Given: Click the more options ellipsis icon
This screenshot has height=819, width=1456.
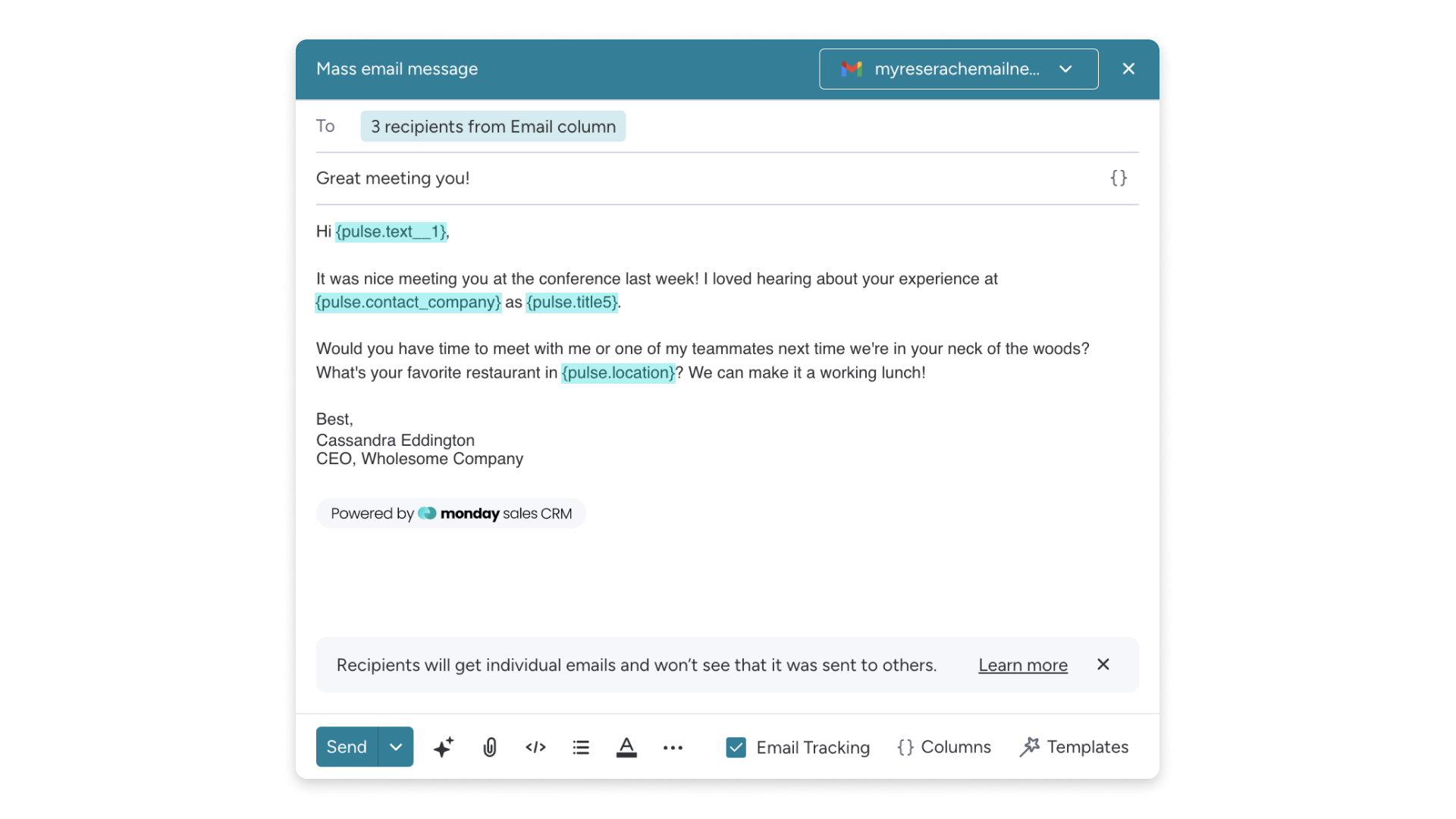Looking at the screenshot, I should click(673, 747).
